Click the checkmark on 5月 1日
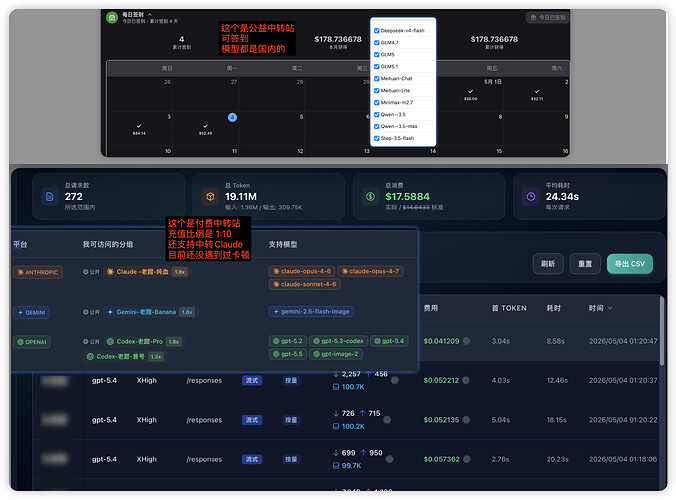 (x=471, y=91)
